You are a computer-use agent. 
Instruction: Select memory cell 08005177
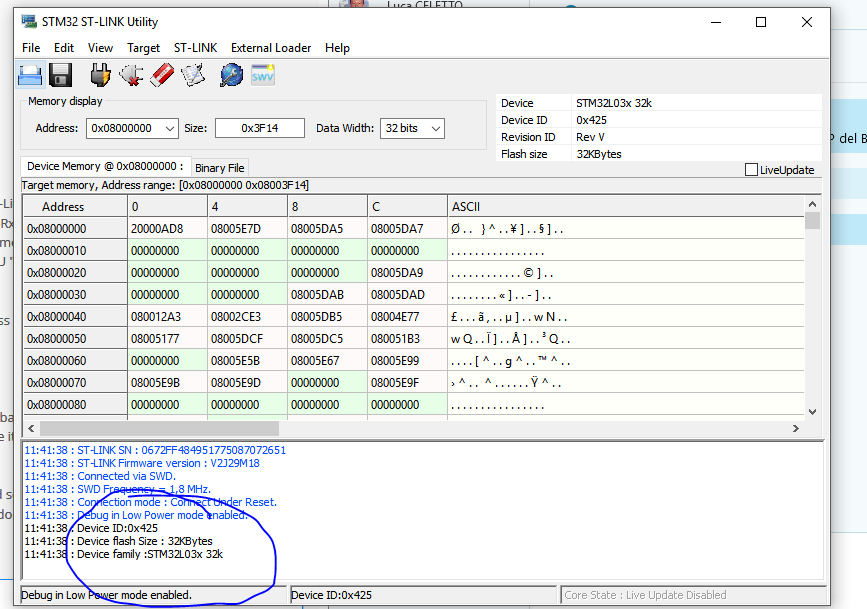pos(167,339)
